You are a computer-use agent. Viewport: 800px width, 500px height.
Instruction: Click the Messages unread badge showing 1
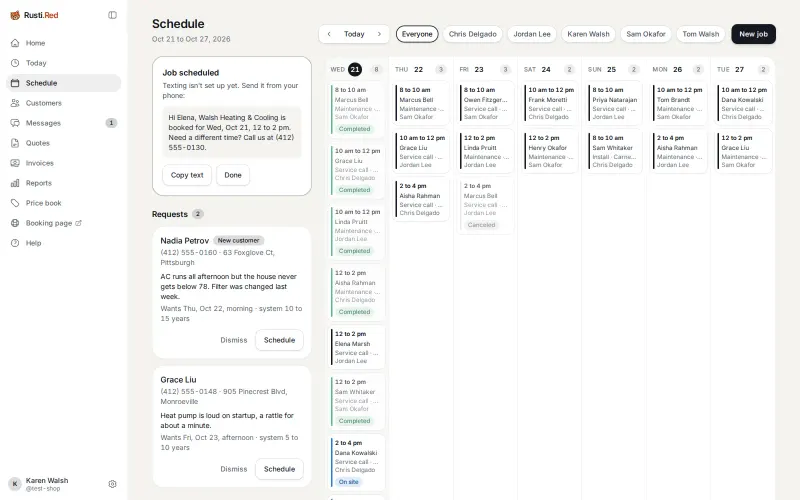point(111,123)
